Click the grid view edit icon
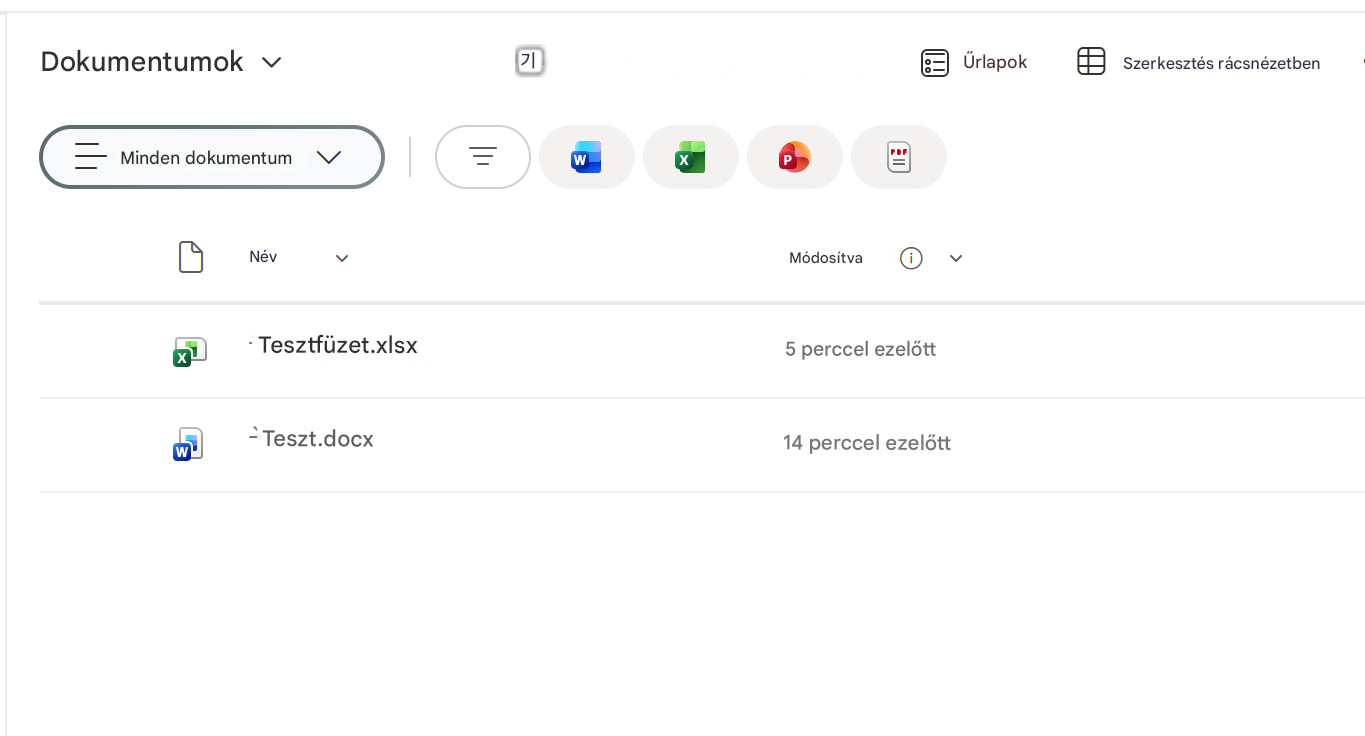The image size is (1365, 736). coord(1091,62)
